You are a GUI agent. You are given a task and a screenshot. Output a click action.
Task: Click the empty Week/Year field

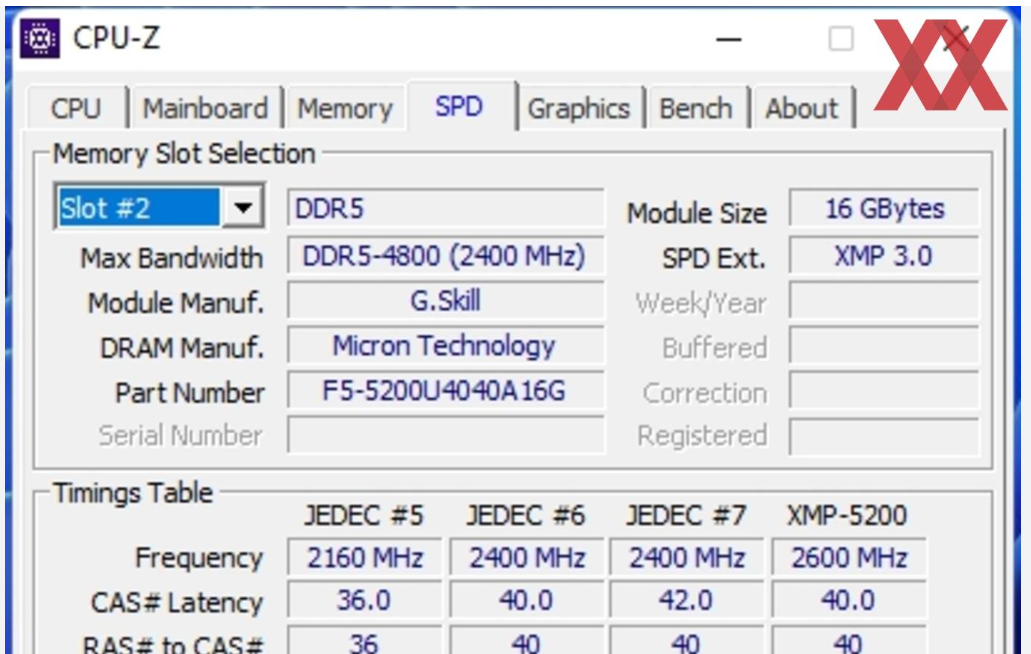coord(884,301)
